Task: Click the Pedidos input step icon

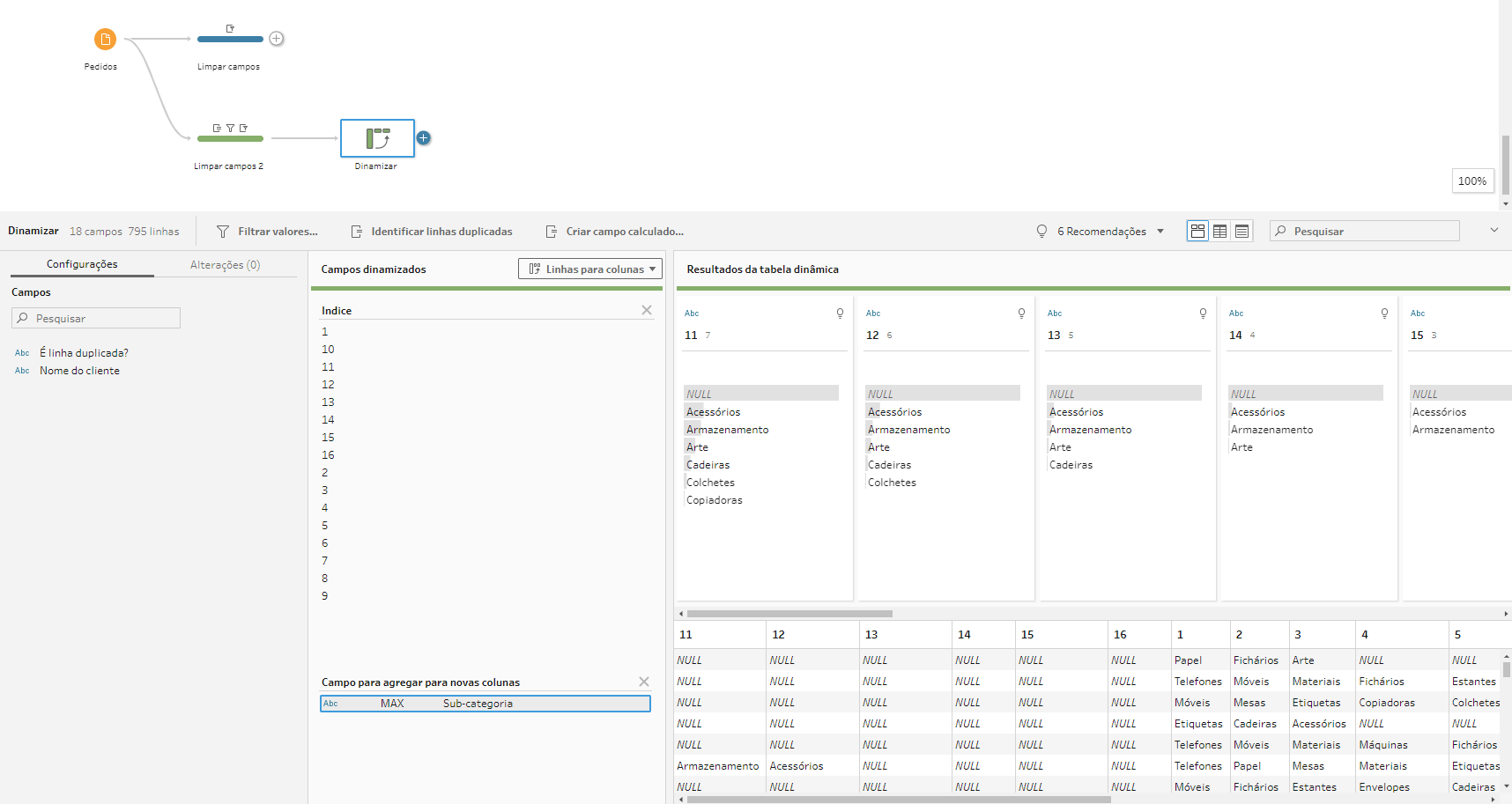Action: tap(105, 39)
